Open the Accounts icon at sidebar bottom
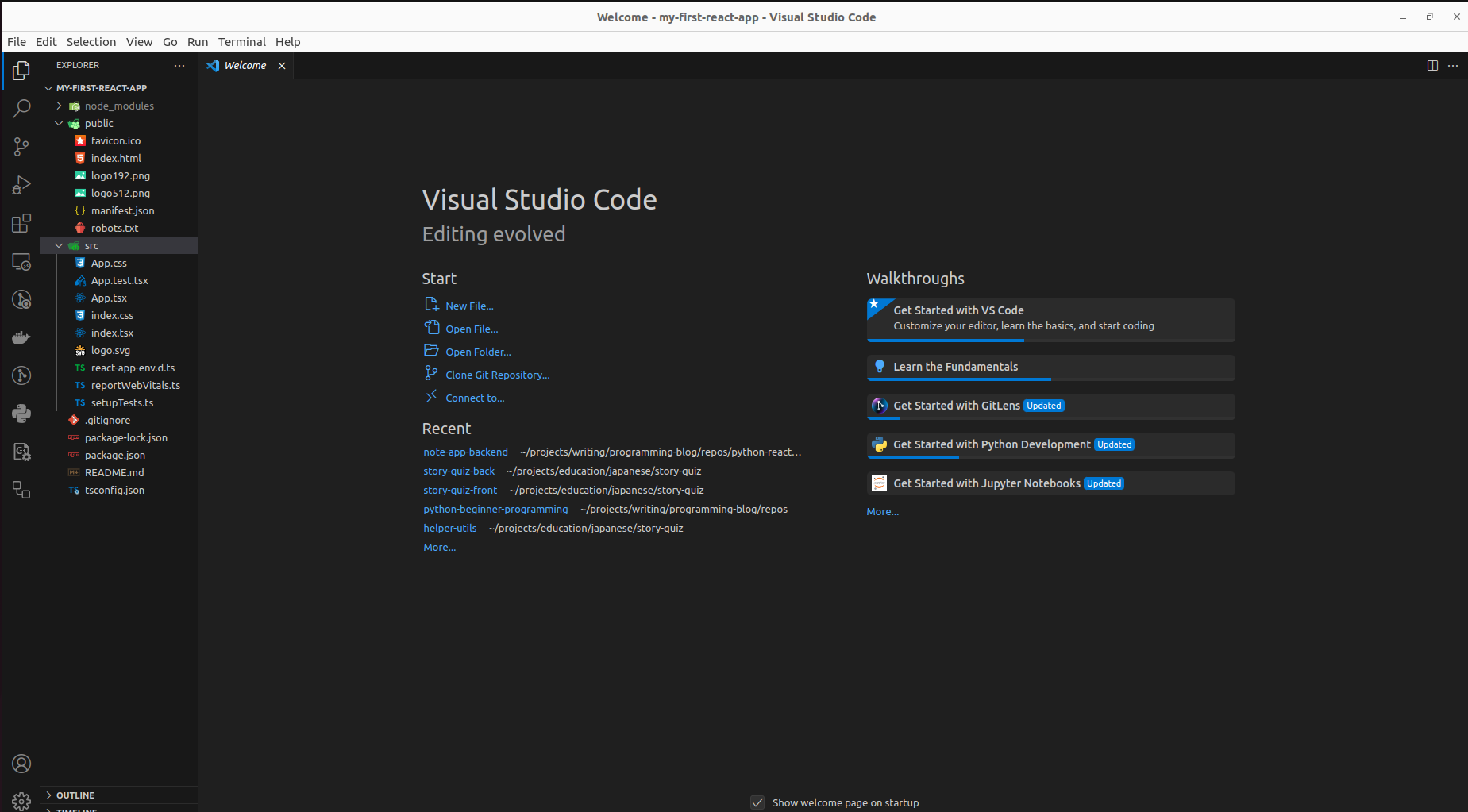The width and height of the screenshot is (1468, 812). [21, 764]
